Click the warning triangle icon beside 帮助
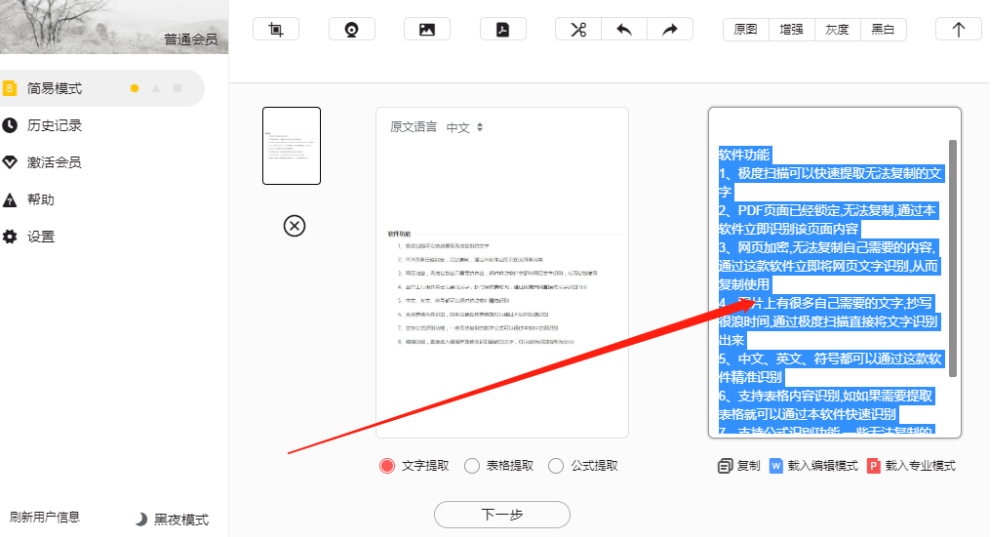This screenshot has height=537, width=994. (10, 200)
